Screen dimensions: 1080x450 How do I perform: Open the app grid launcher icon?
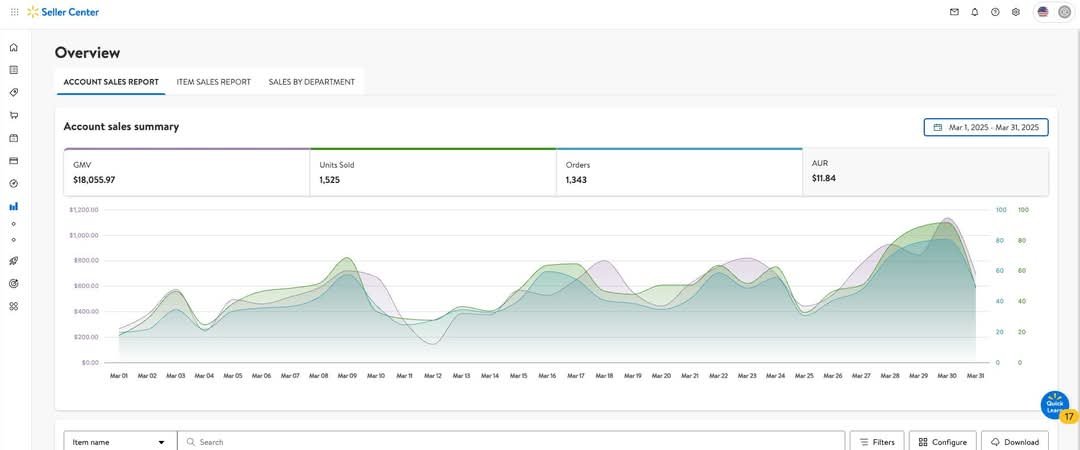coord(14,12)
